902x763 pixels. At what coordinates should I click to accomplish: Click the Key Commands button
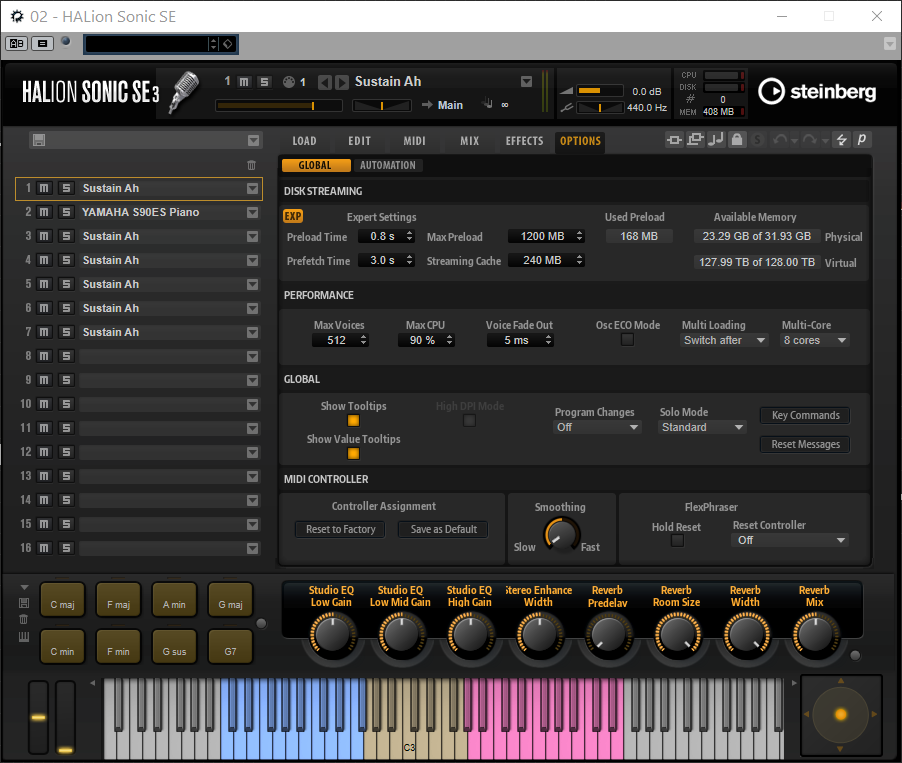point(805,415)
